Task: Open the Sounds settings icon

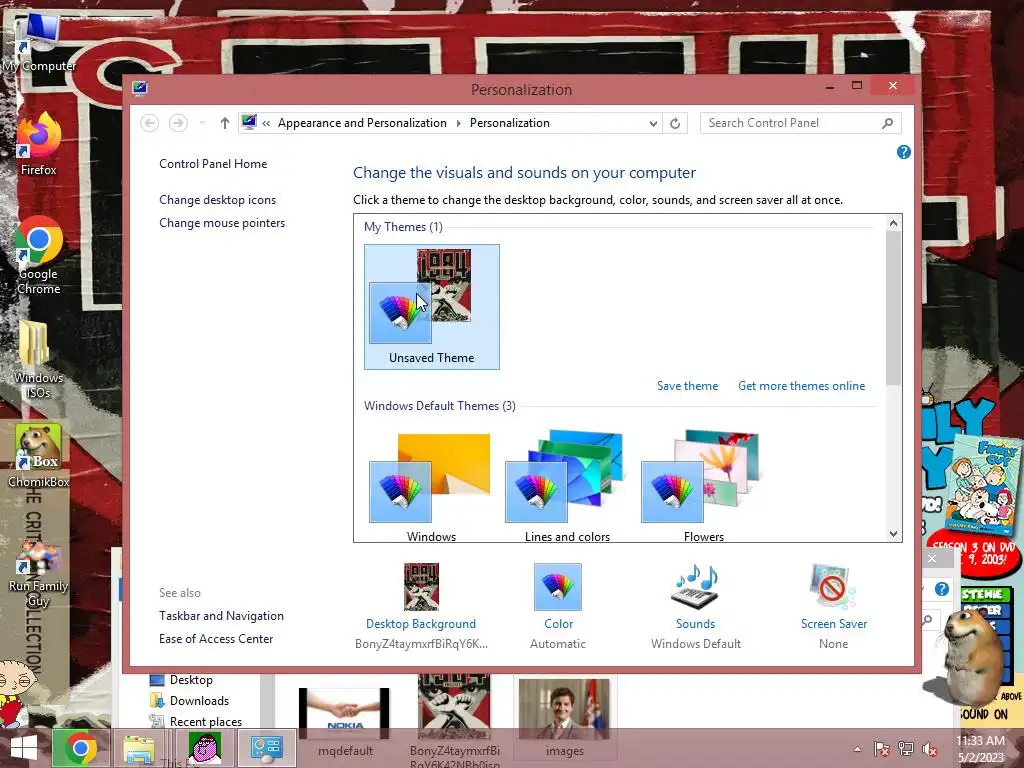Action: click(695, 586)
